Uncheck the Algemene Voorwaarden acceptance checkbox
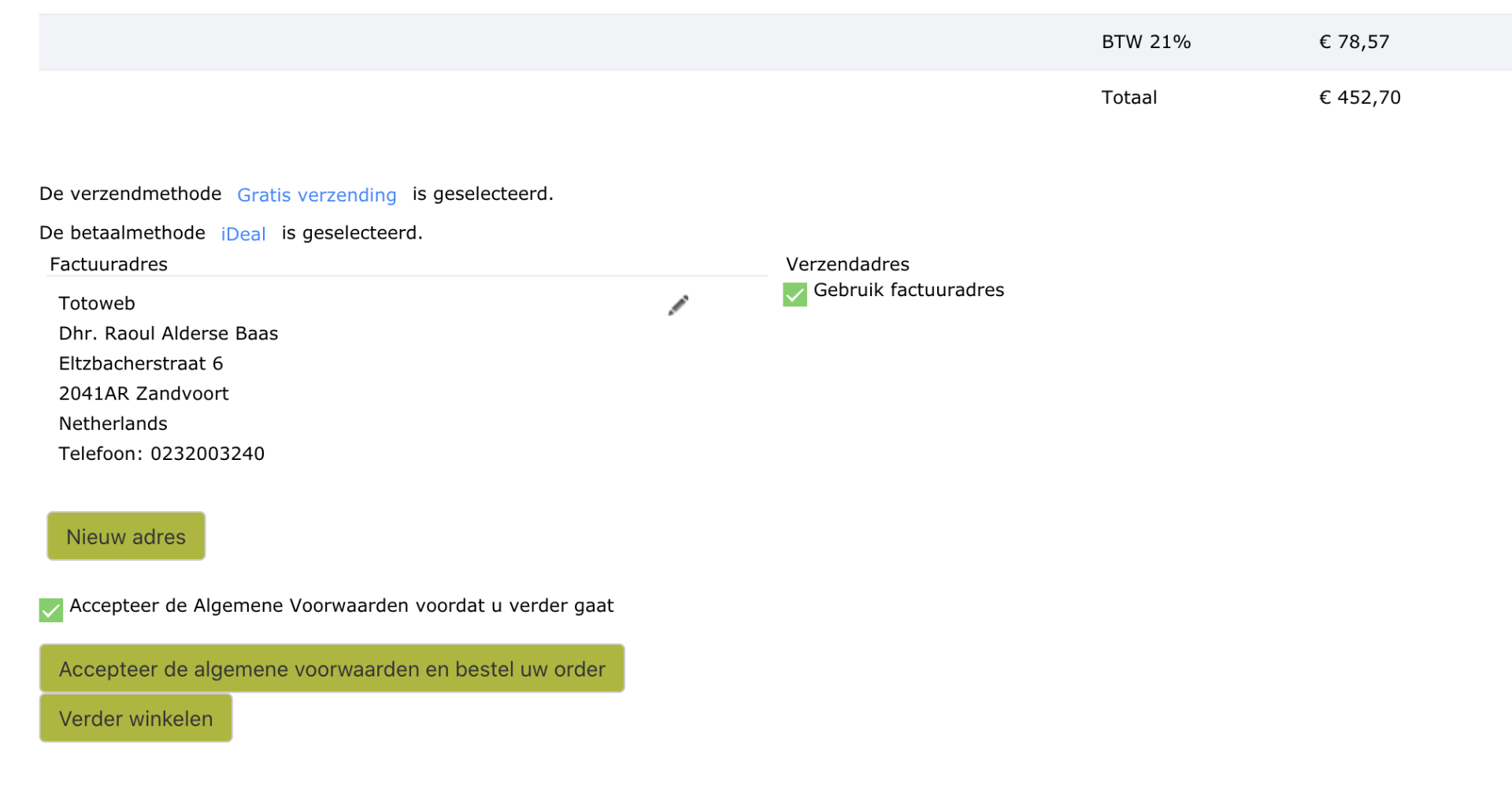Image resolution: width=1512 pixels, height=786 pixels. pyautogui.click(x=51, y=610)
